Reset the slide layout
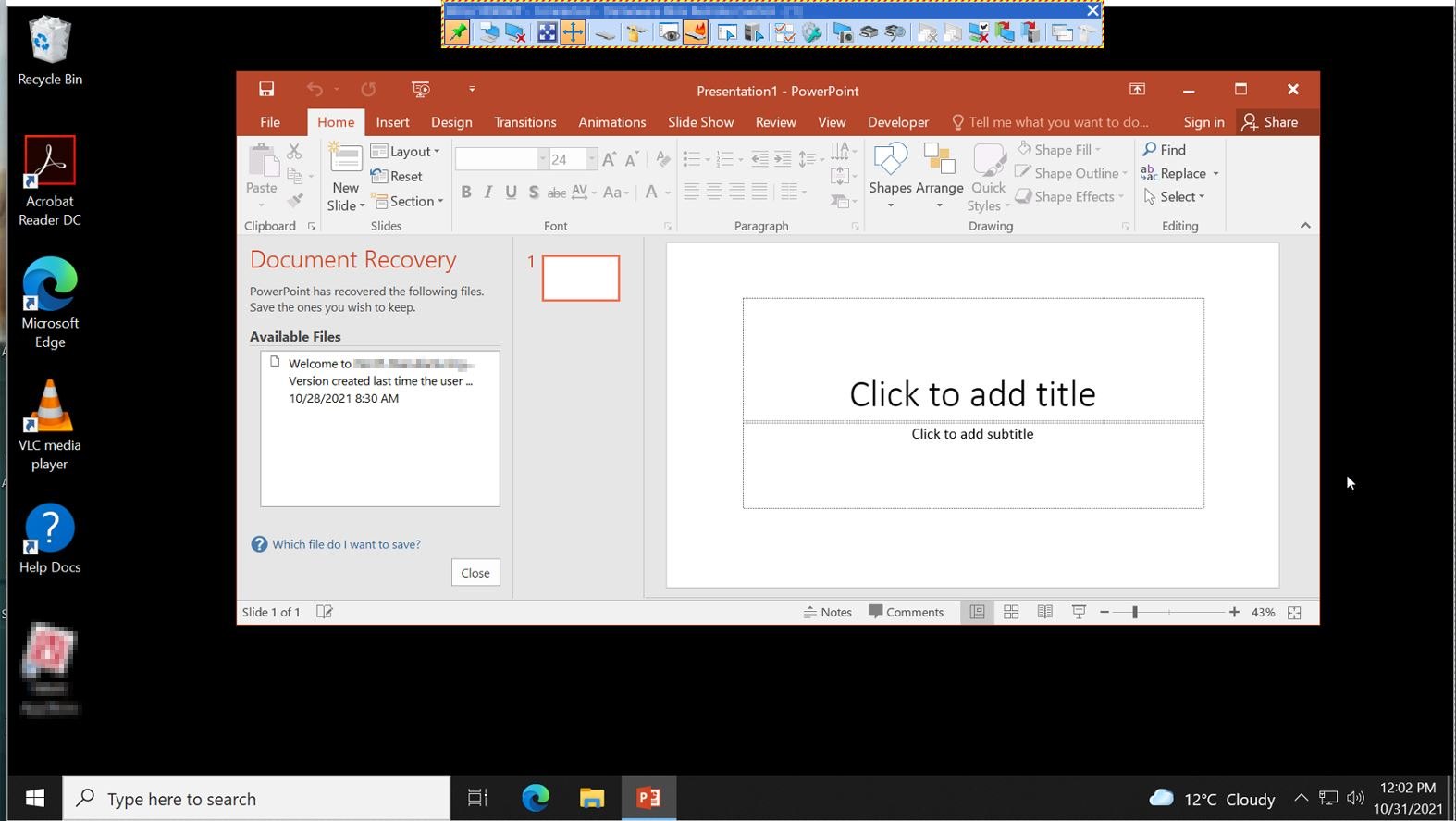Viewport: 1456px width, 821px height. click(x=397, y=176)
